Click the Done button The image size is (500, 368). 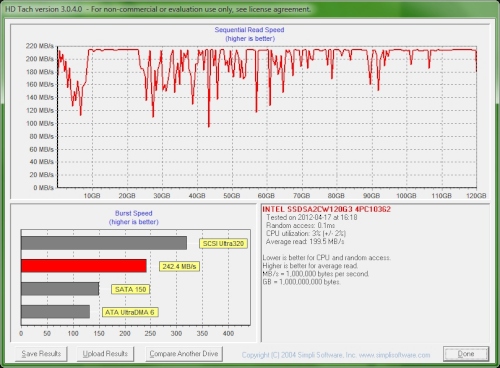pyautogui.click(x=466, y=354)
